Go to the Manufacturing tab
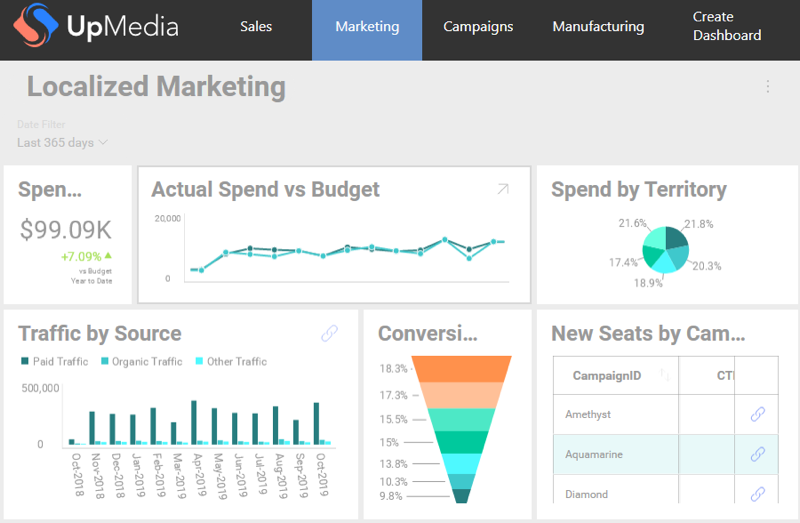The height and width of the screenshot is (523, 800). [598, 27]
